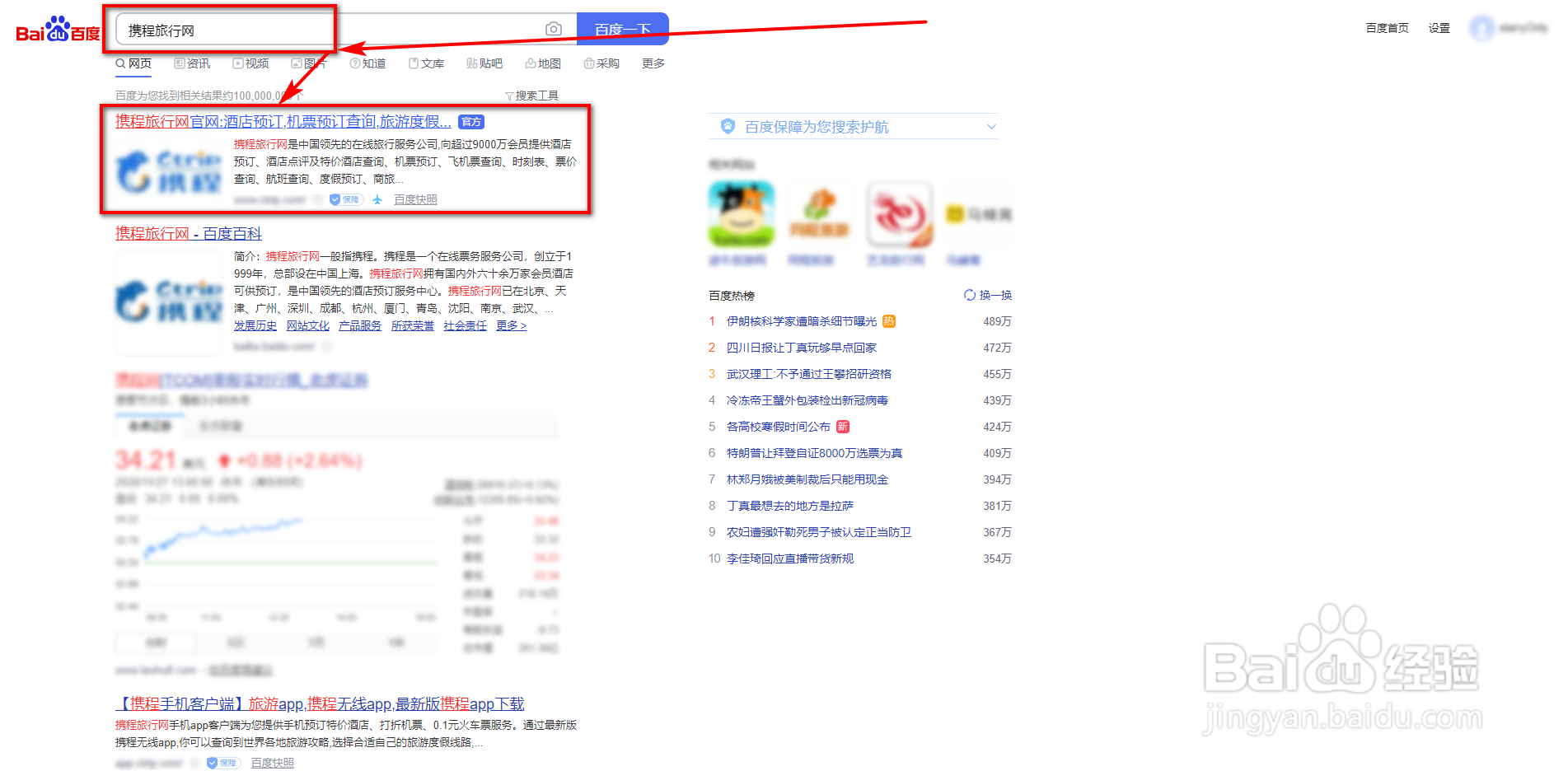Open hot topic 四川日报让丁真玩够早点回家

[802, 348]
